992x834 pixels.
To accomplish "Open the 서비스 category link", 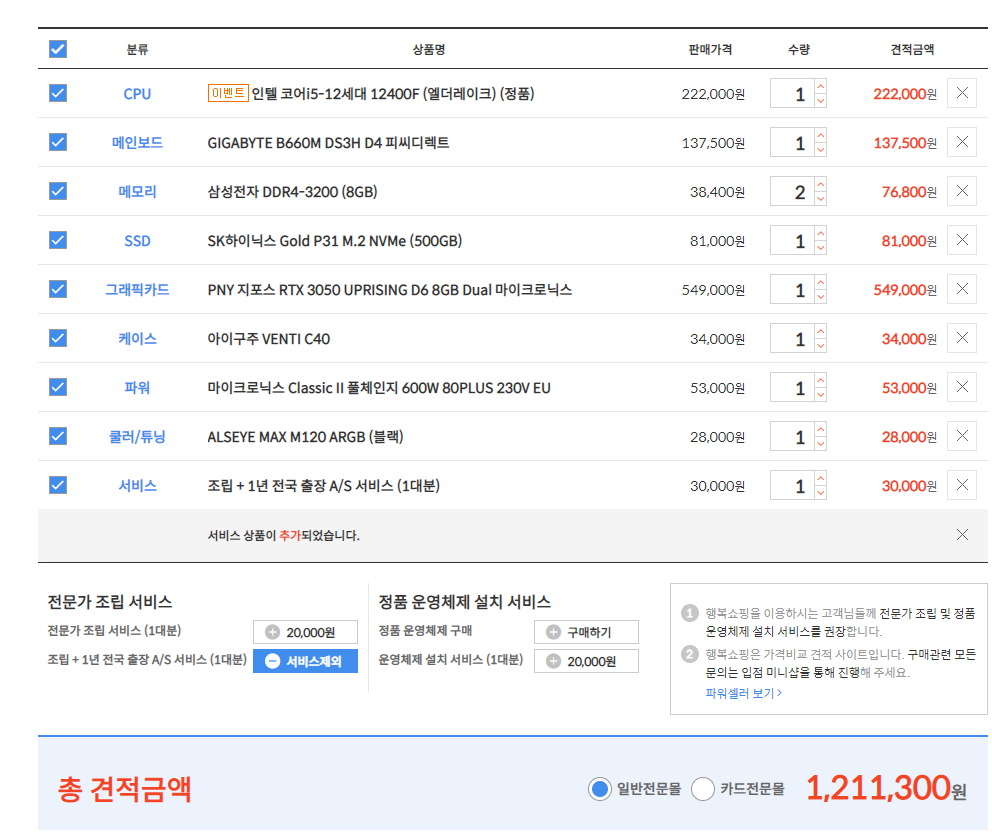I will click(x=137, y=485).
